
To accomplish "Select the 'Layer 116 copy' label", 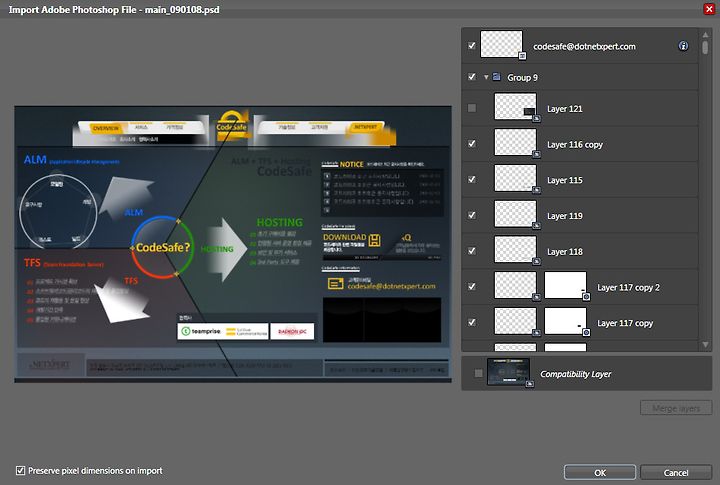I will pos(574,145).
